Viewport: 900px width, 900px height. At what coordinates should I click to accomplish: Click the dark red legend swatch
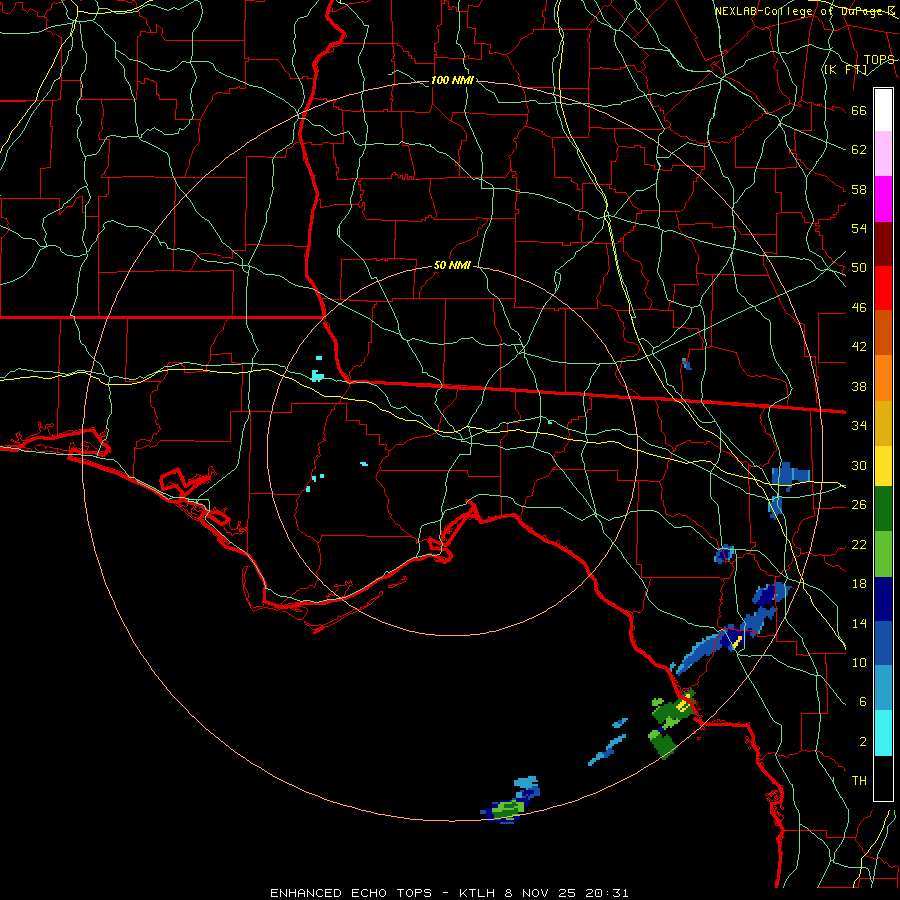point(883,244)
